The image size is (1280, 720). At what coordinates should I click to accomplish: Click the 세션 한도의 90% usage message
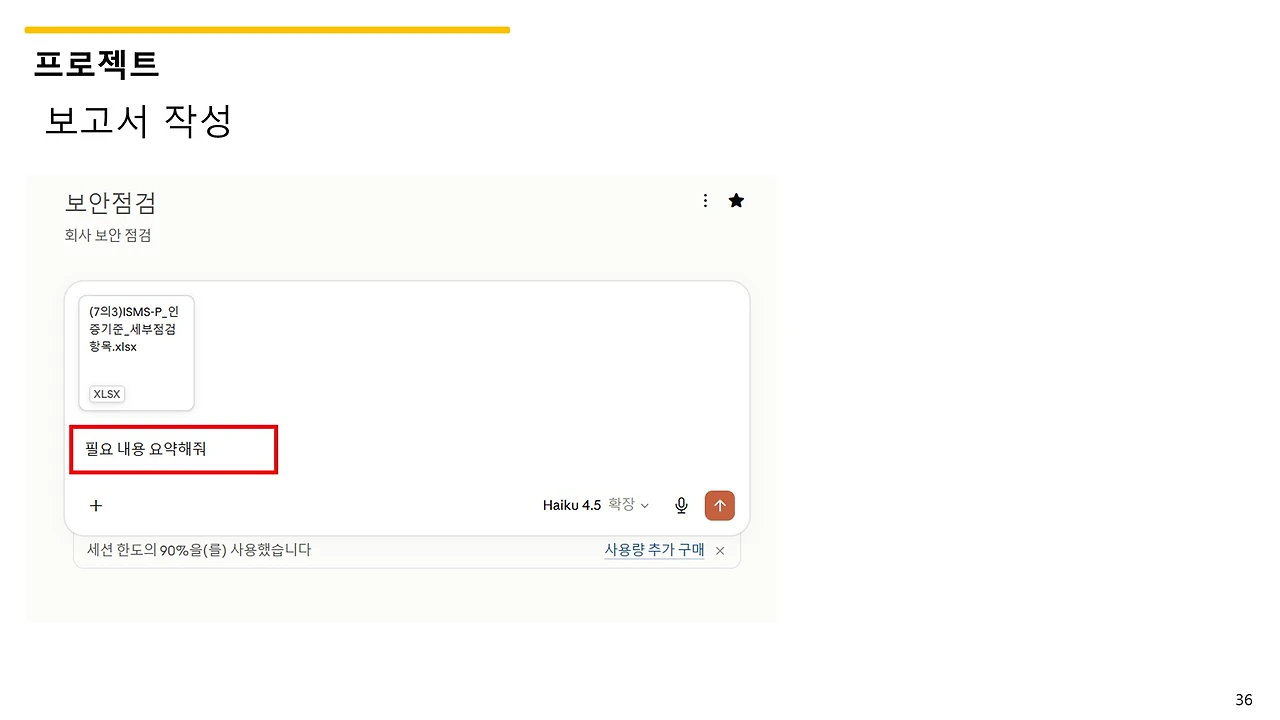click(x=199, y=550)
